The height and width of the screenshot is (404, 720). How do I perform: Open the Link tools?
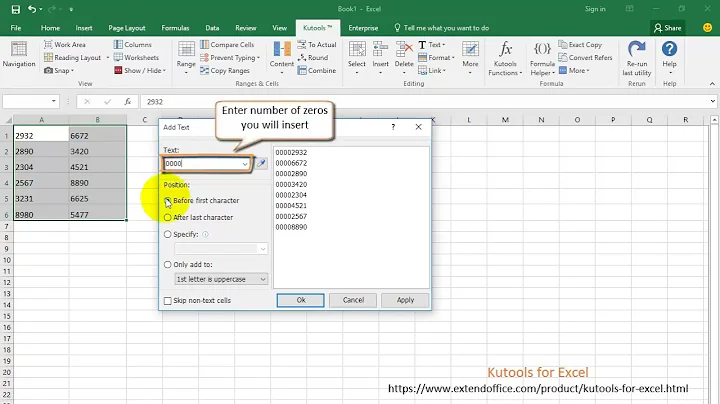pos(433,70)
